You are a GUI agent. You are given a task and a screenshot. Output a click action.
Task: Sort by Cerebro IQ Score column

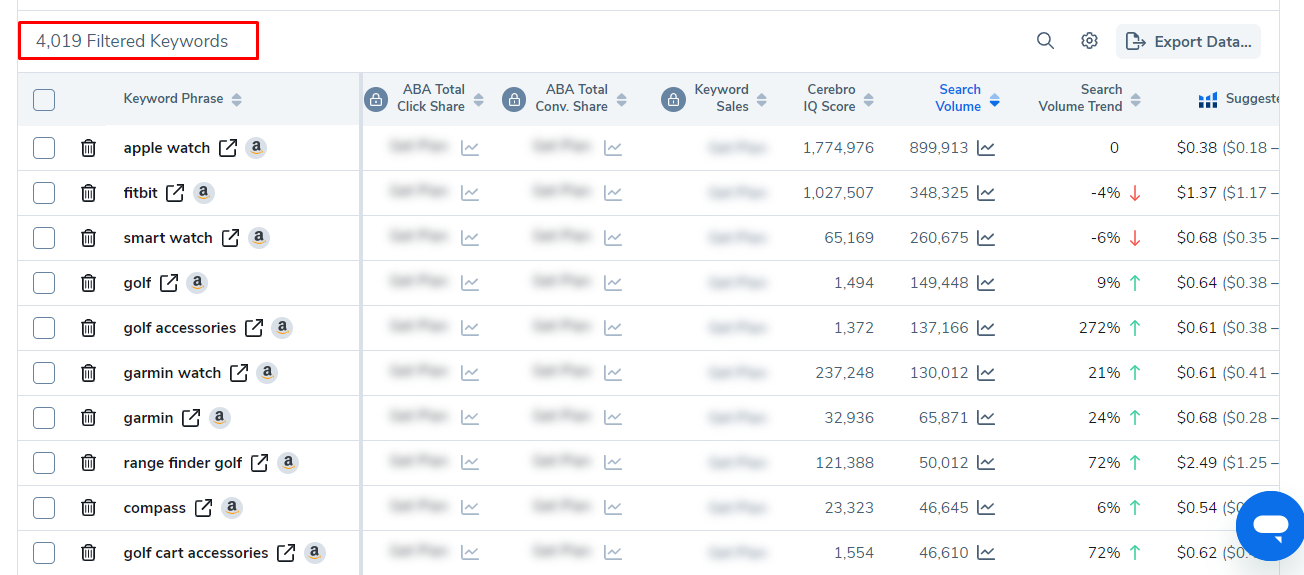868,100
